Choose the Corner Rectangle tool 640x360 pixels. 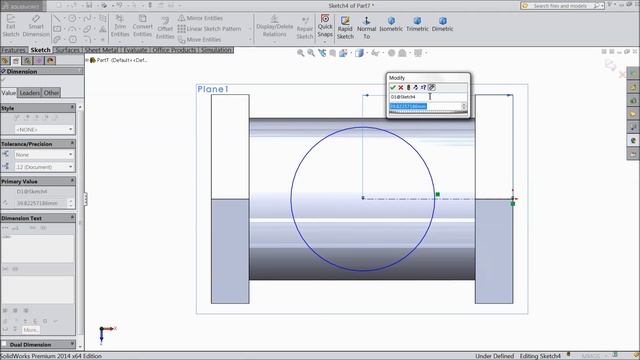(57, 29)
